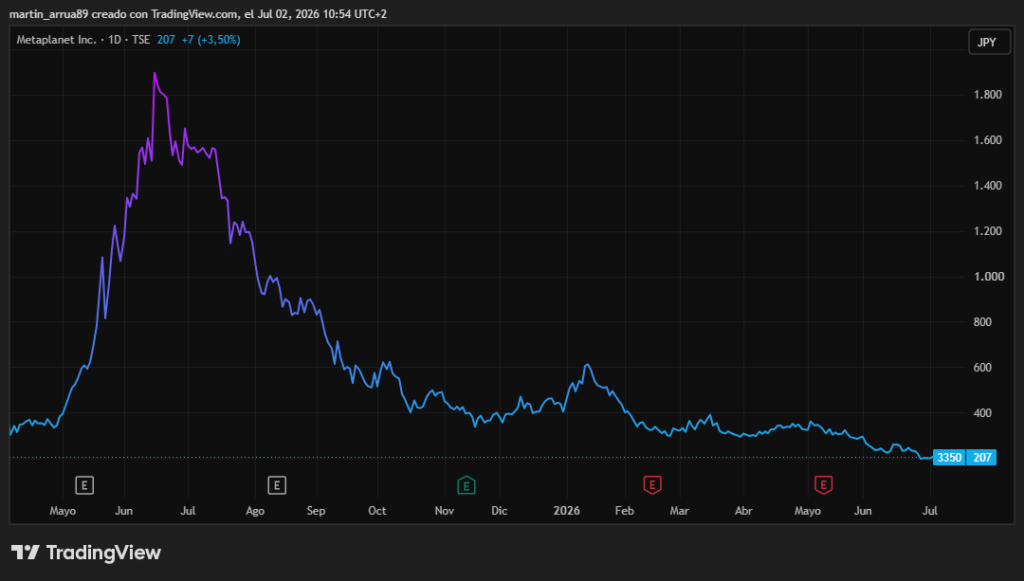This screenshot has width=1024, height=581.
Task: Click the 800 price axis label
Action: point(982,322)
